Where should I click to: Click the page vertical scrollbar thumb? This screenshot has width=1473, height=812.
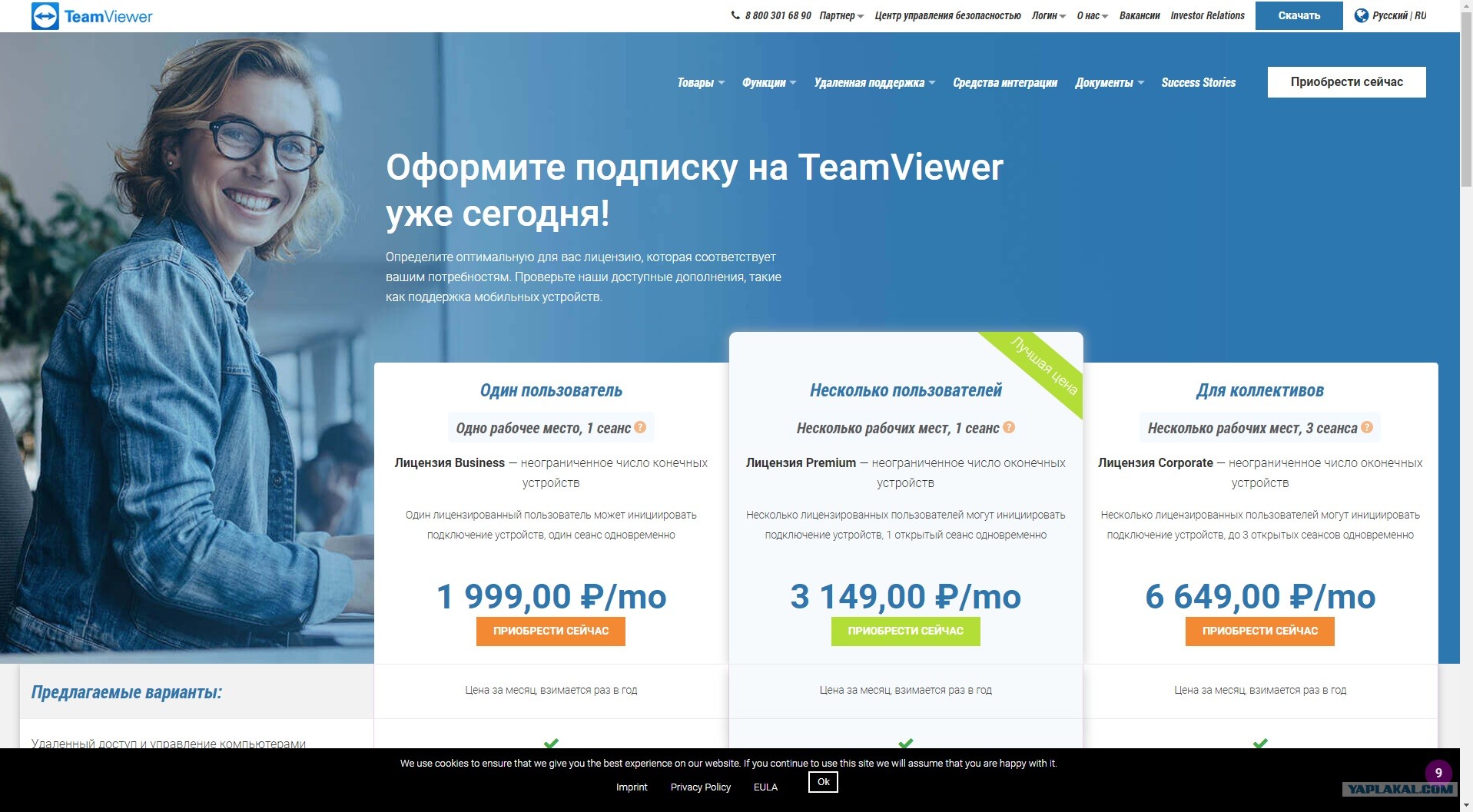click(1466, 100)
